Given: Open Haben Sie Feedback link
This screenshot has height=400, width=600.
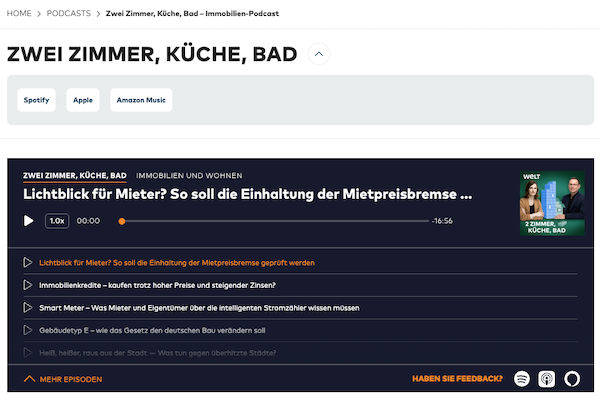Looking at the screenshot, I should (x=457, y=379).
